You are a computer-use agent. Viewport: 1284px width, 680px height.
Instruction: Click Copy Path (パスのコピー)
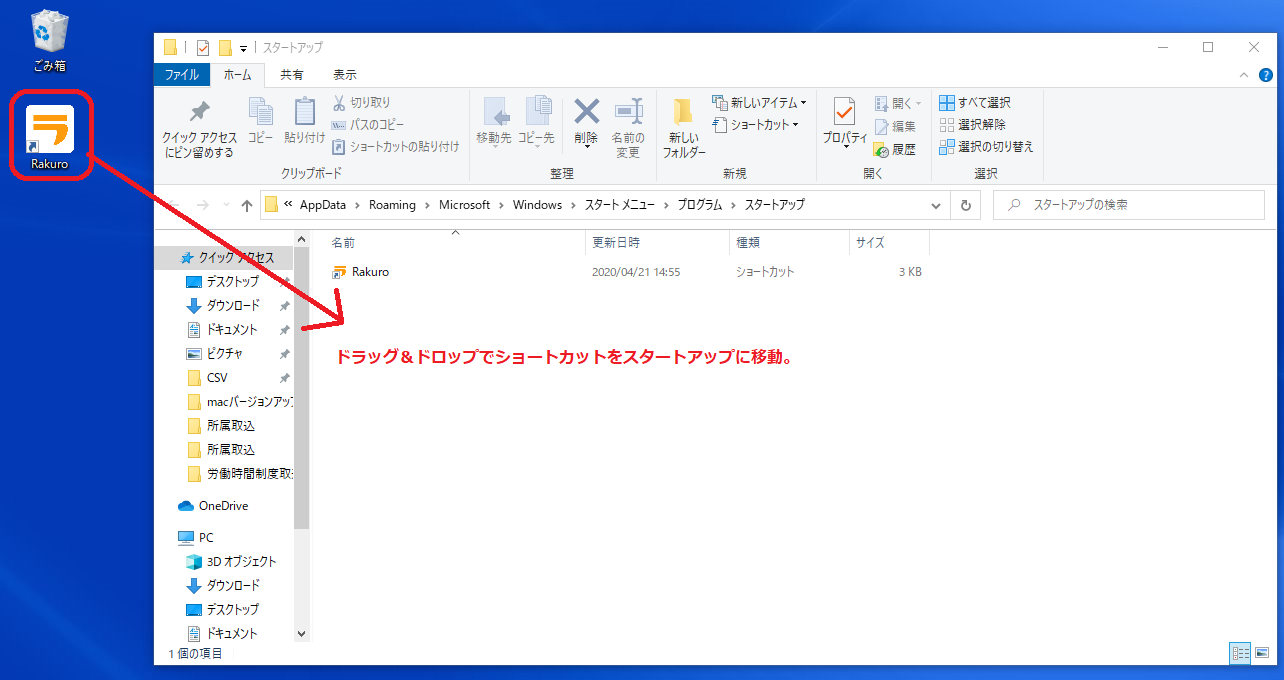(x=367, y=124)
